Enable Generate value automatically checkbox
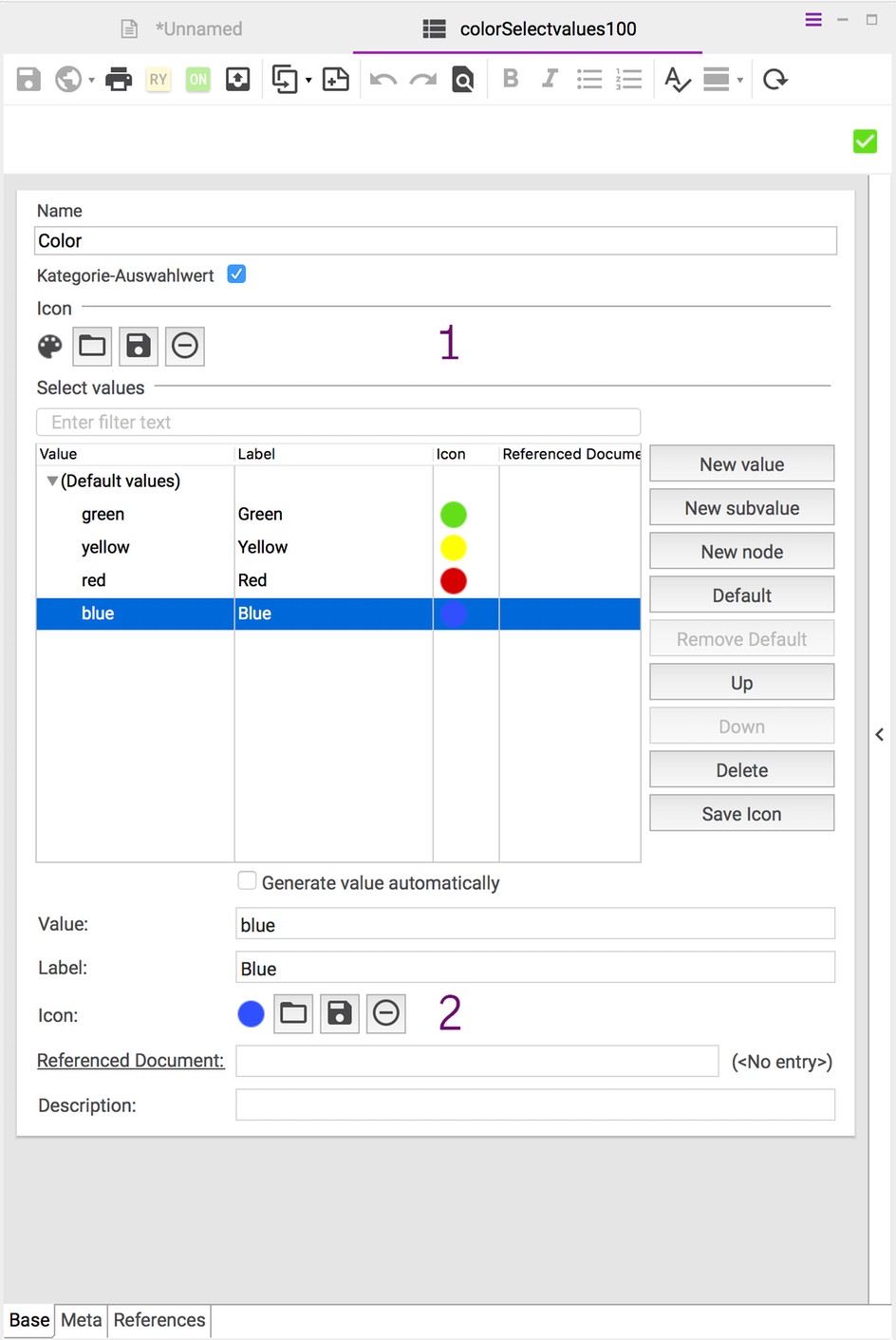 click(247, 881)
